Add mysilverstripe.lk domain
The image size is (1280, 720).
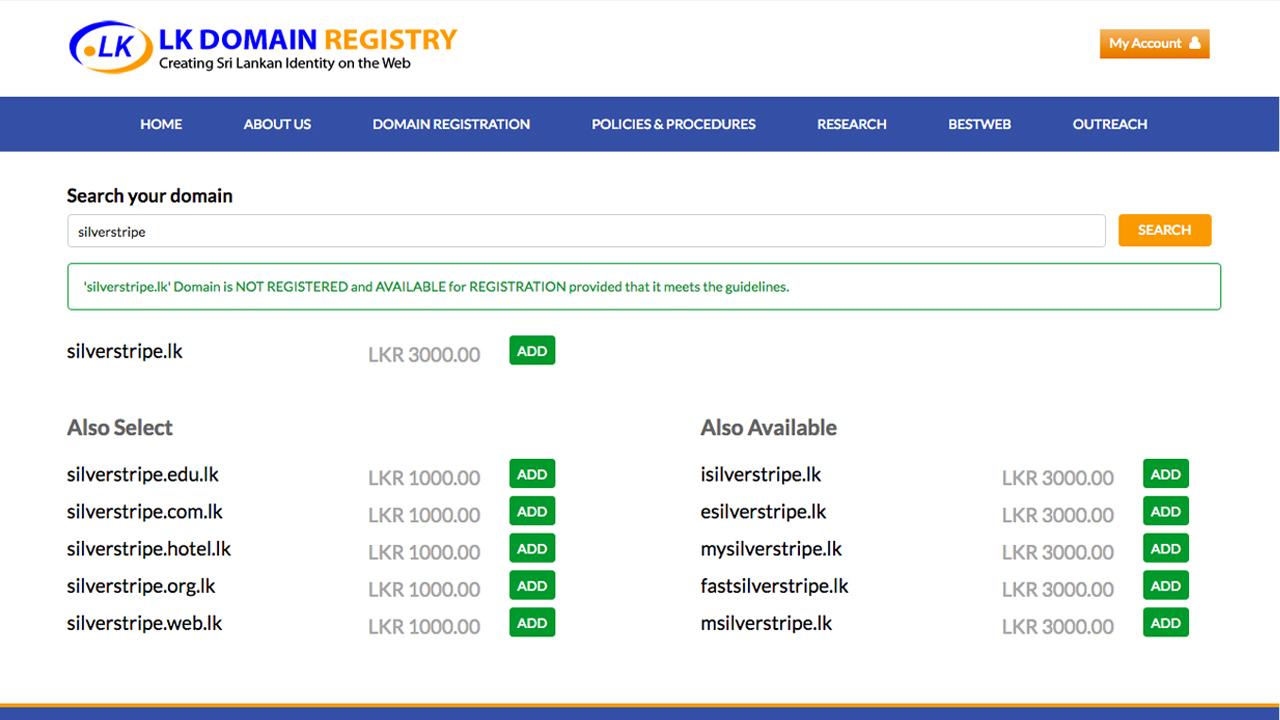[1165, 549]
